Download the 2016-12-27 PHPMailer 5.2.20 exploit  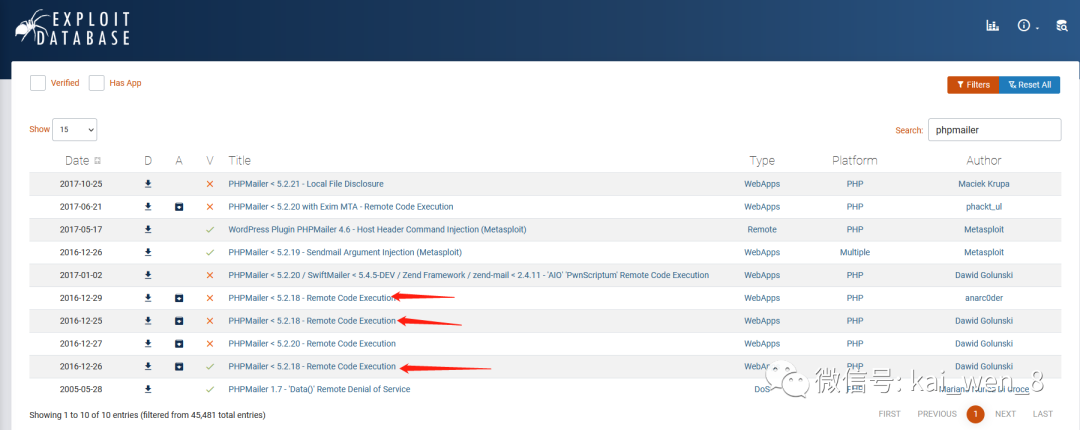(x=148, y=343)
